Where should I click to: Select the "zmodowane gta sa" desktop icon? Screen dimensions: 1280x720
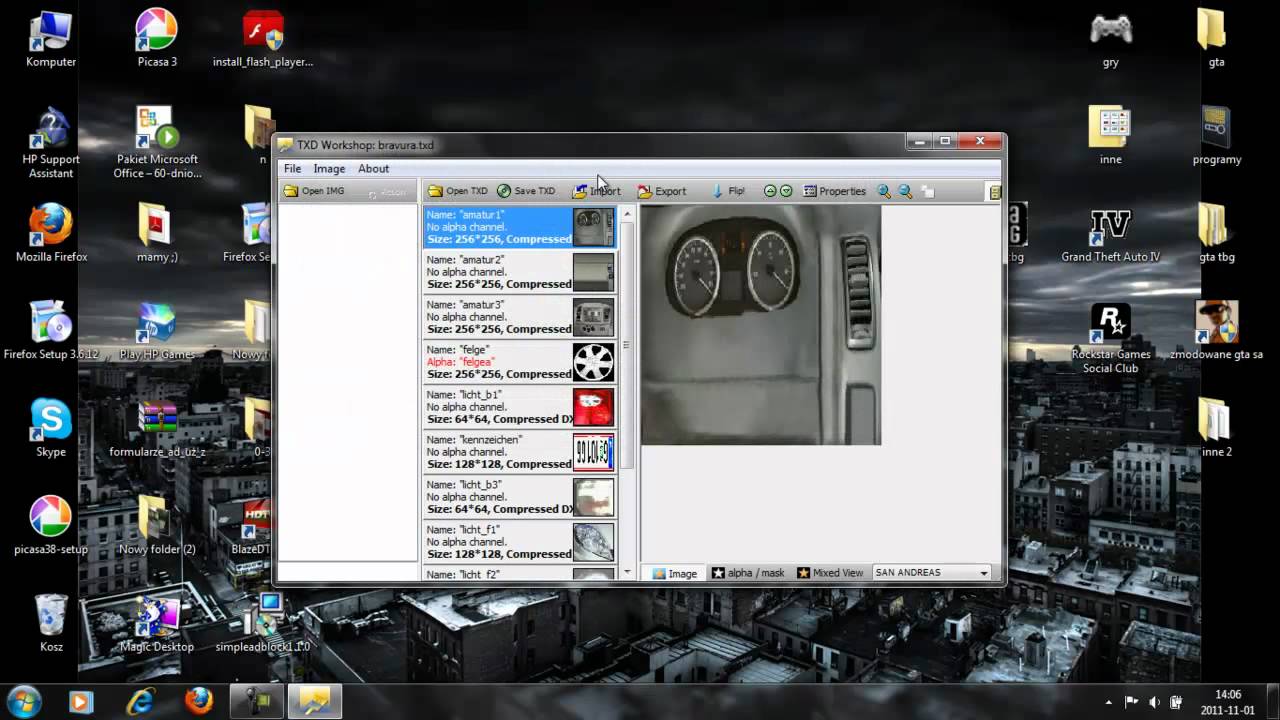click(x=1216, y=332)
